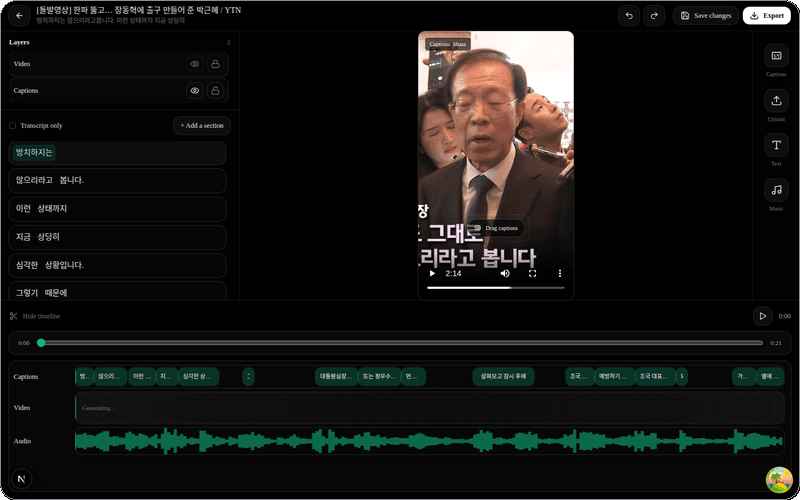Image resolution: width=800 pixels, height=500 pixels.
Task: Open the user avatar at bottom right
Action: point(779,480)
